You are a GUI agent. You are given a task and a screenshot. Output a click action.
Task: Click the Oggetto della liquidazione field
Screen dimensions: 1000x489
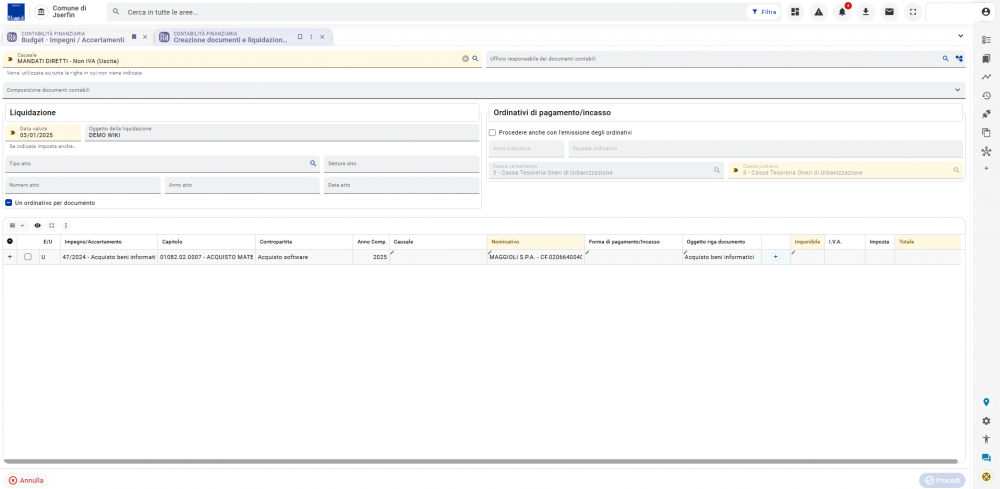click(282, 132)
